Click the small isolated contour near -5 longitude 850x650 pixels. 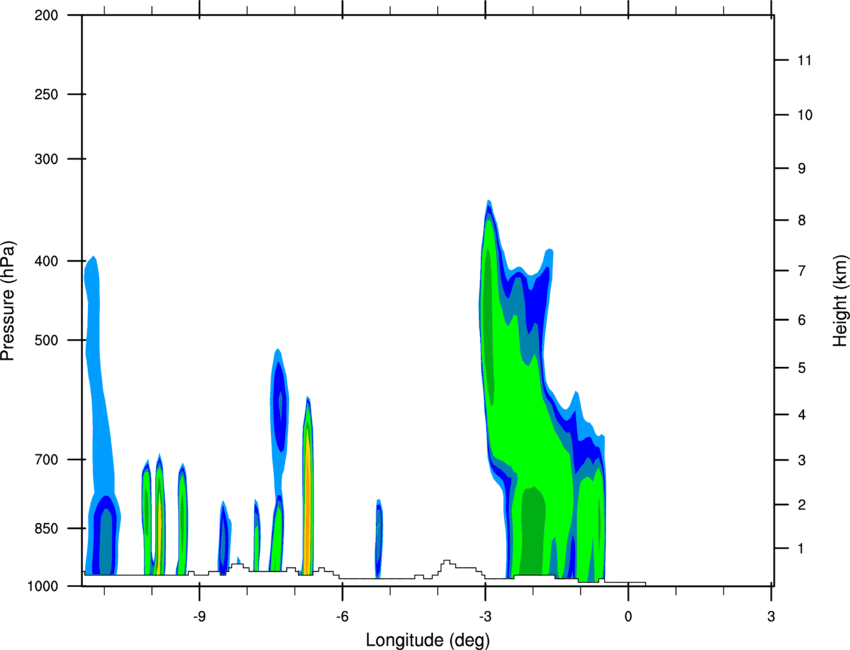(378, 538)
